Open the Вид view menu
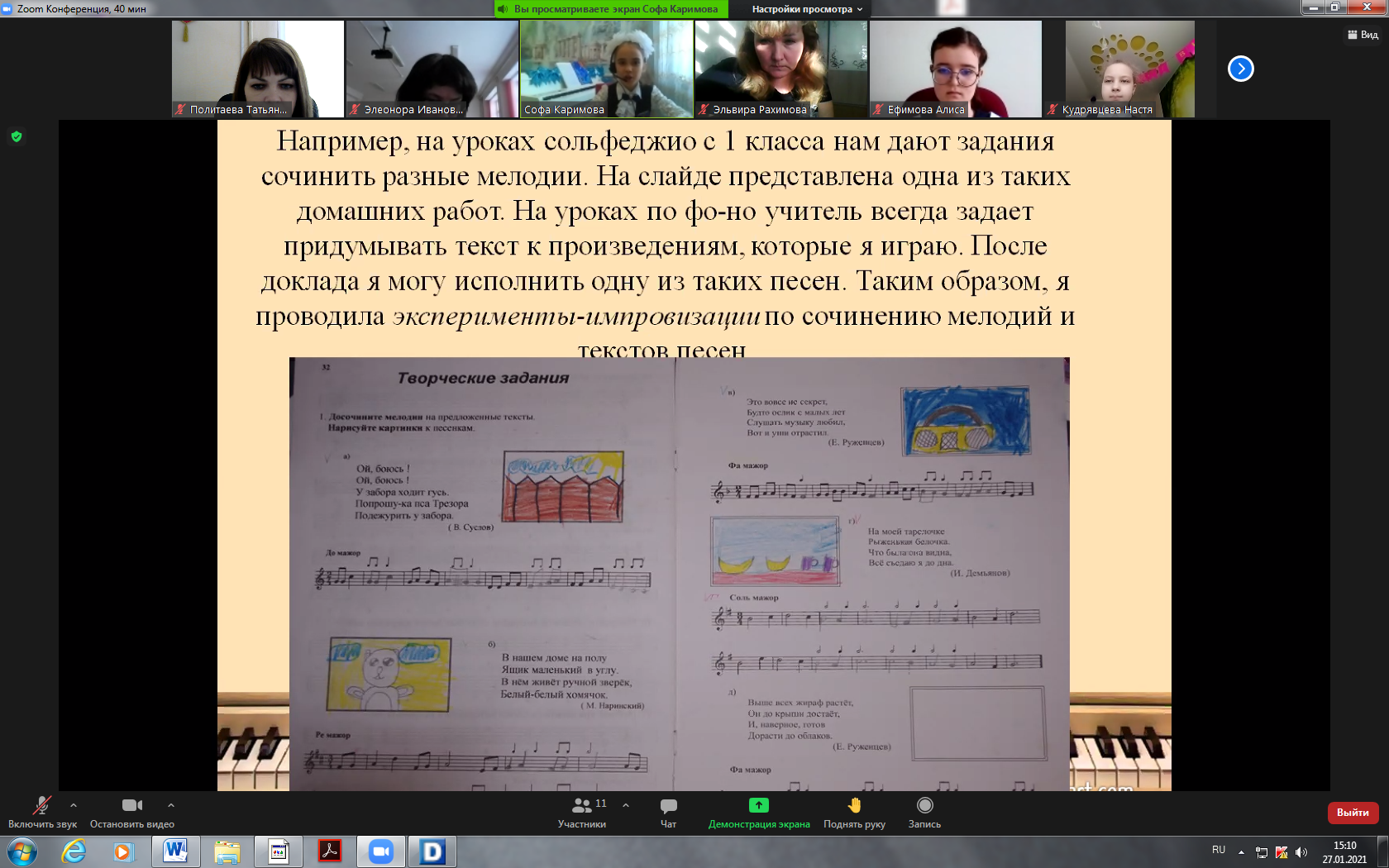 click(1363, 35)
